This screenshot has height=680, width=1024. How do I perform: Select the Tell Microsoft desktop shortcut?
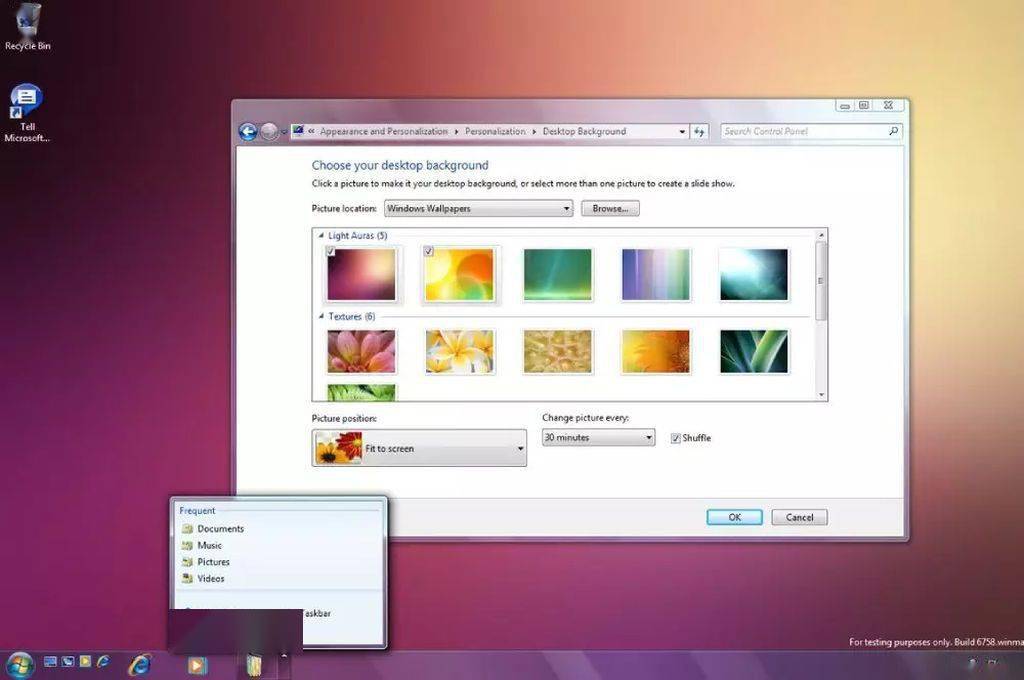[x=26, y=113]
